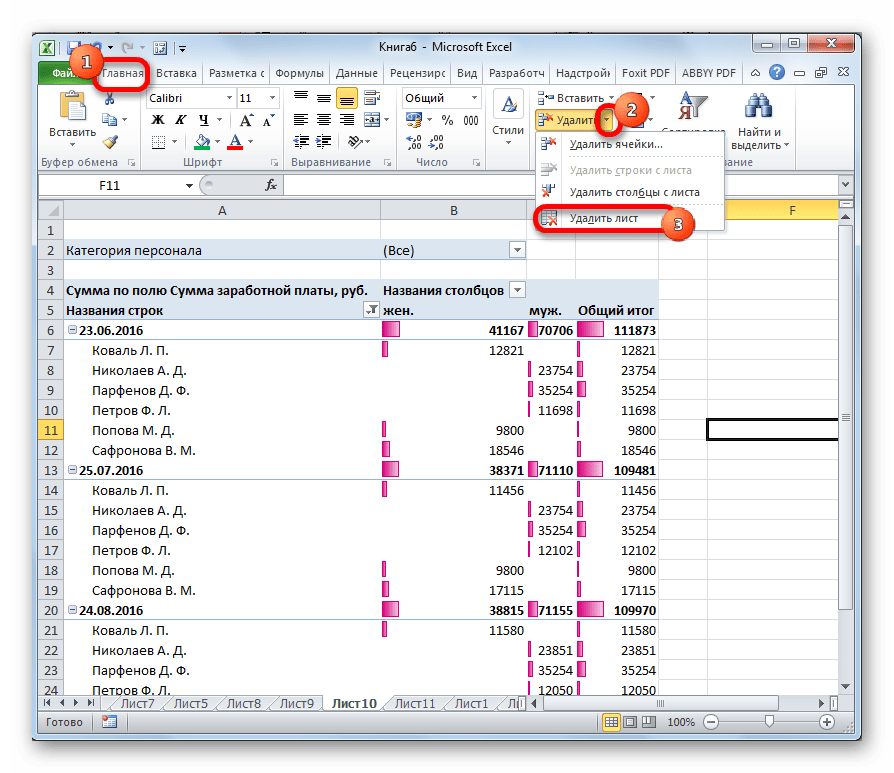The width and height of the screenshot is (894, 773).
Task: Click accounting number format icon
Action: 414,120
